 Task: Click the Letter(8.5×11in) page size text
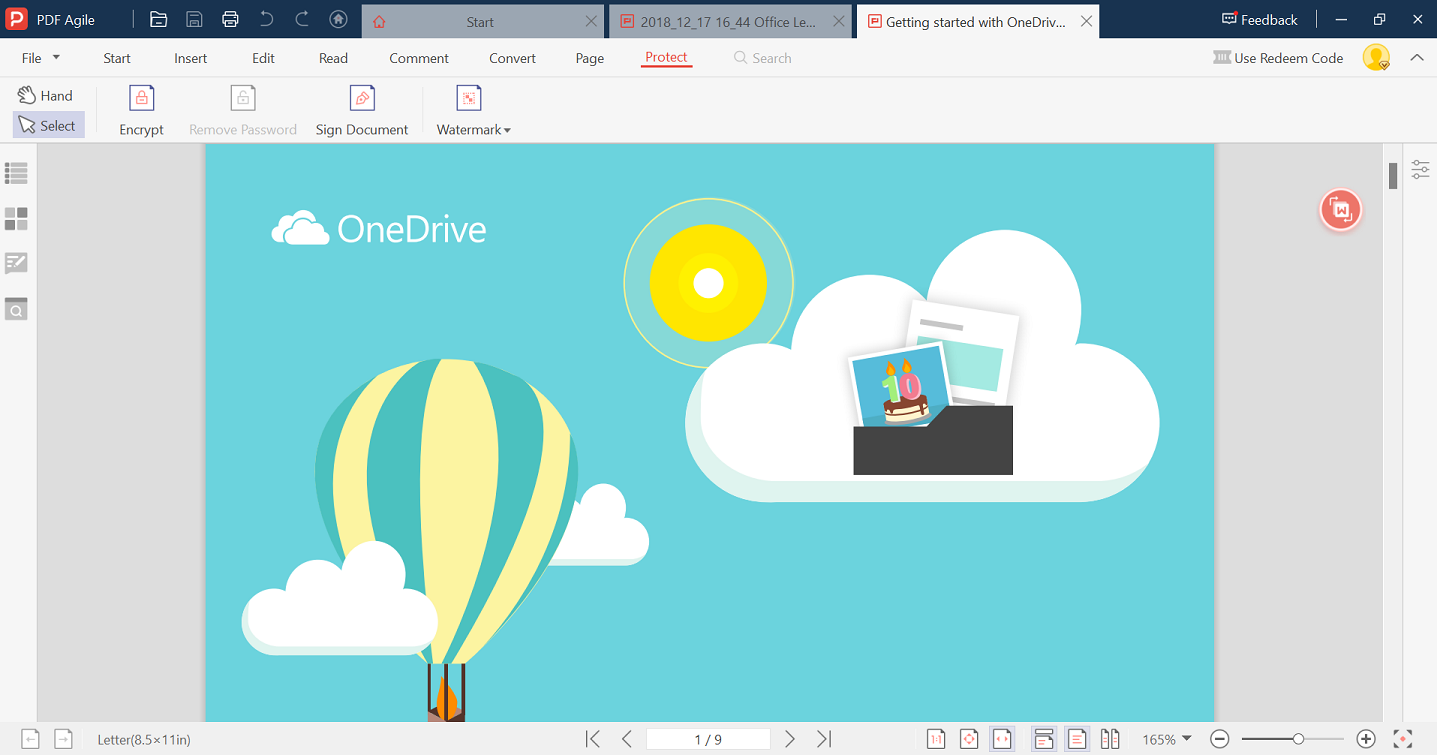point(144,740)
